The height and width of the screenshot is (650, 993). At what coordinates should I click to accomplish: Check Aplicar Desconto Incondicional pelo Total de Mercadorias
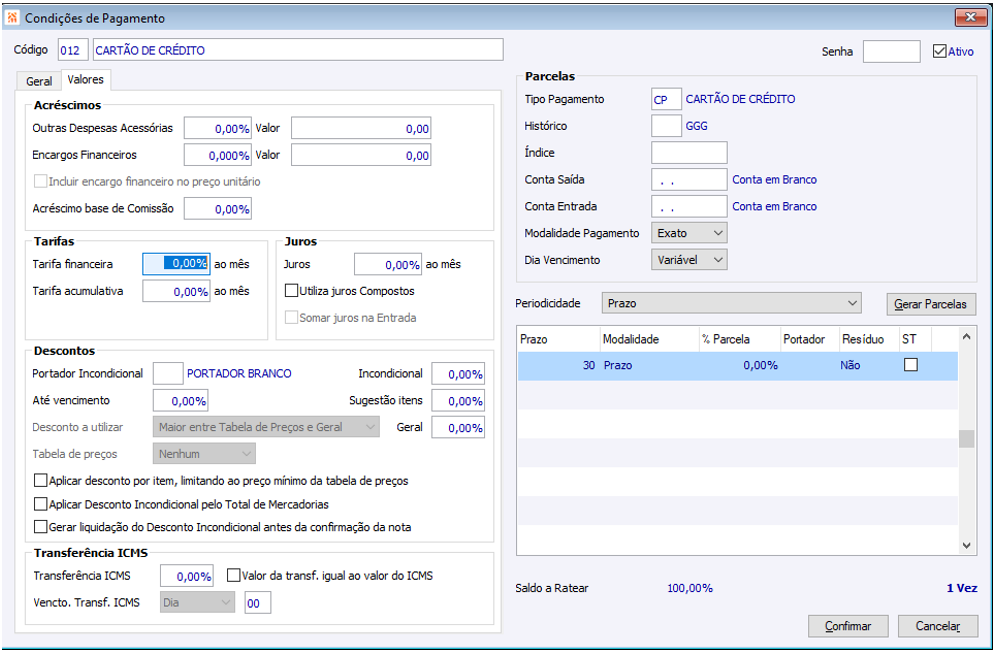41,504
